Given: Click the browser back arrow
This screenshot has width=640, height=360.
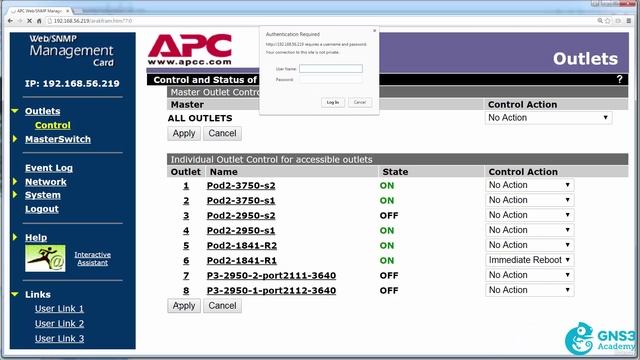Looking at the screenshot, I should pyautogui.click(x=10, y=21).
